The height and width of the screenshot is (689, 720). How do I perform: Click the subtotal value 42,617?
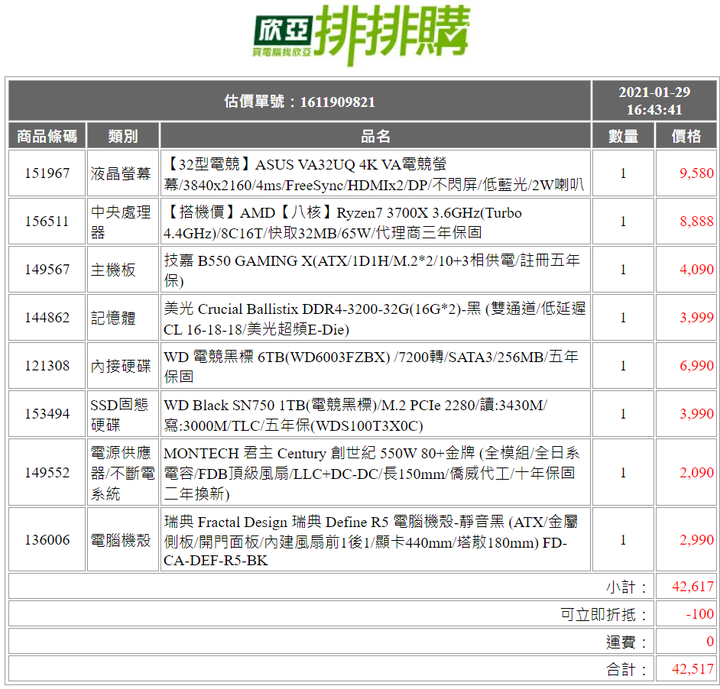693,587
